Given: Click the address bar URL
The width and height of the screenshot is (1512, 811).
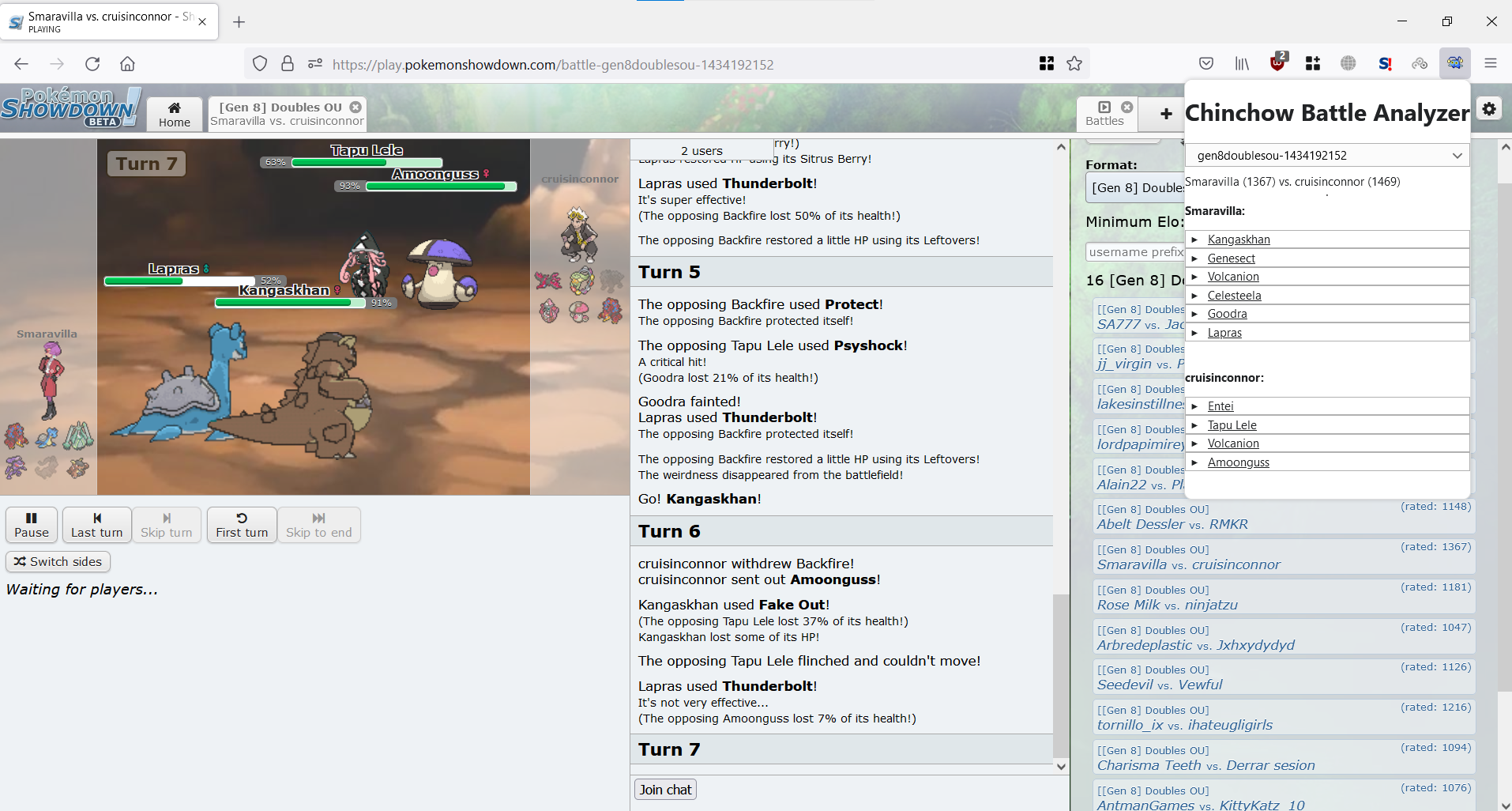Looking at the screenshot, I should point(553,65).
